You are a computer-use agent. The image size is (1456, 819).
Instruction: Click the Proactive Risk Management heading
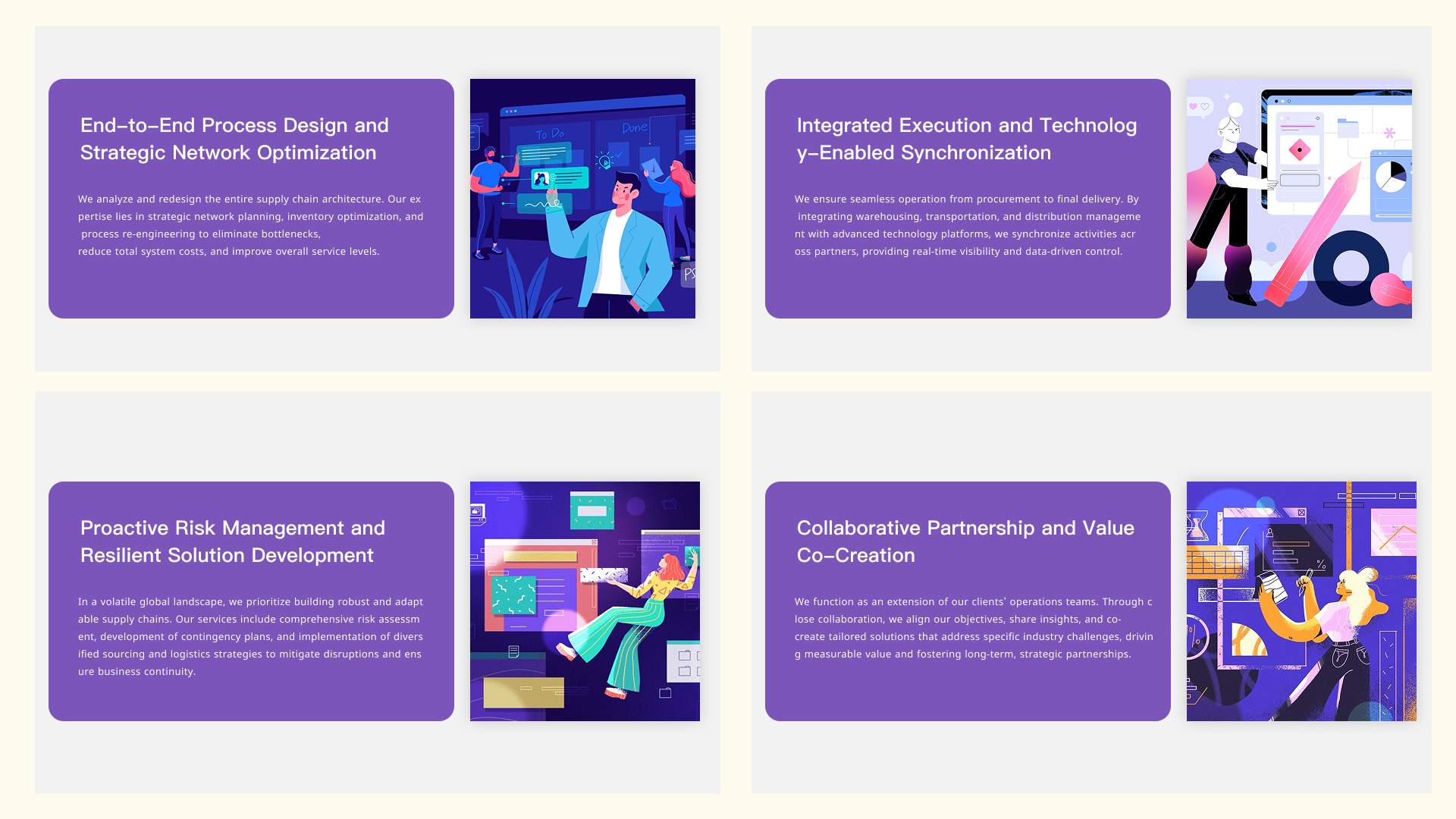coord(233,541)
